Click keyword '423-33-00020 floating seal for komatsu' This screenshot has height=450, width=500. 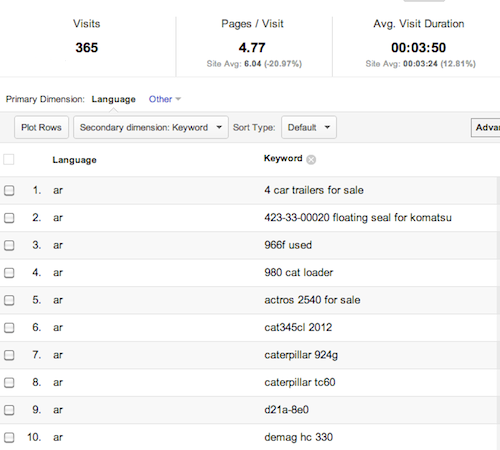point(358,218)
